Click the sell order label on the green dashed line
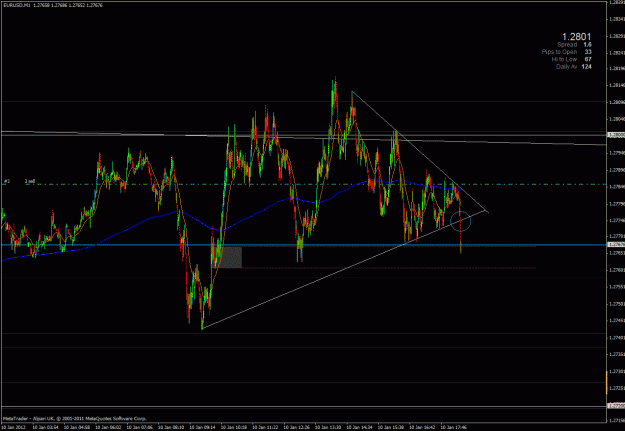This screenshot has width=625, height=431. (x=30, y=181)
